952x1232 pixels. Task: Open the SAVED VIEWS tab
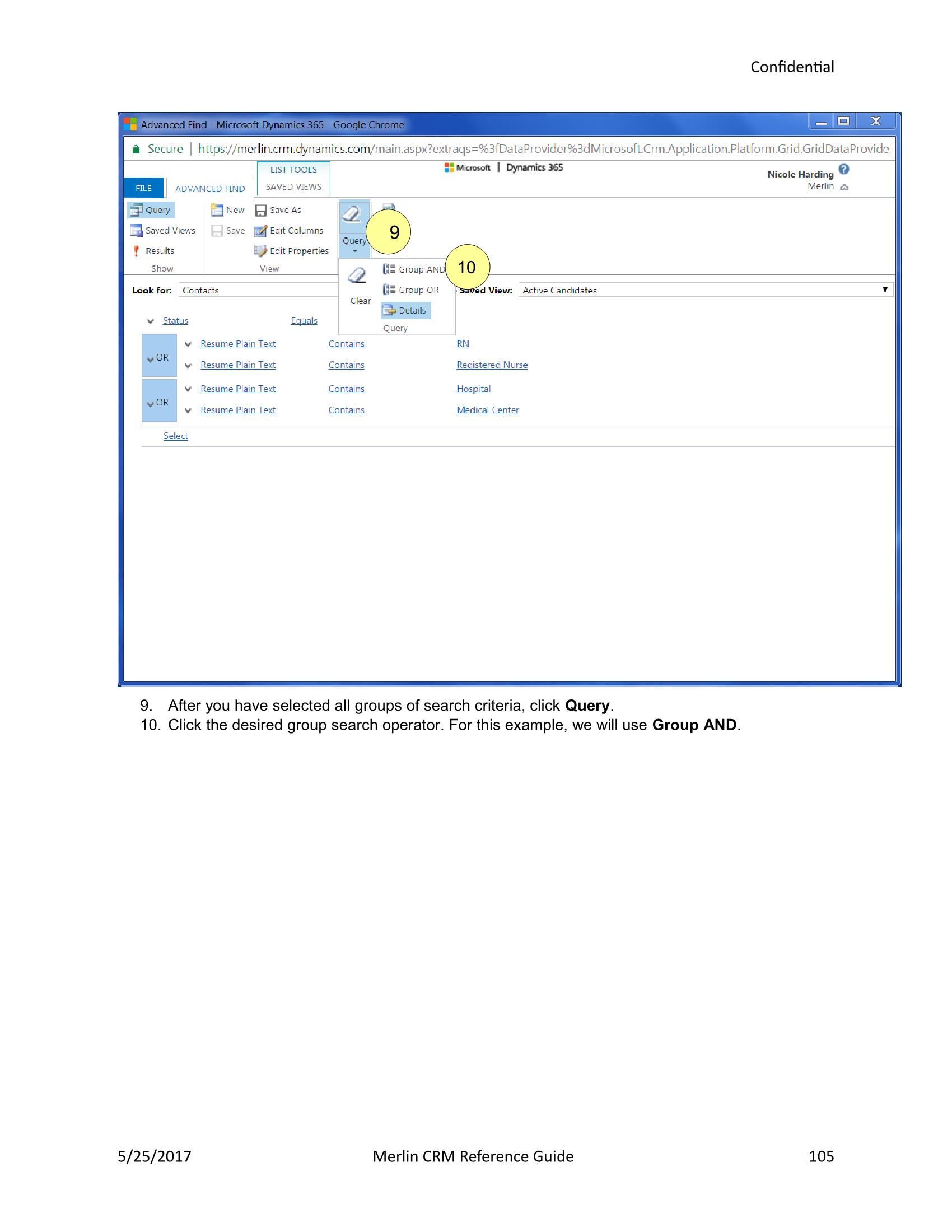pos(293,186)
